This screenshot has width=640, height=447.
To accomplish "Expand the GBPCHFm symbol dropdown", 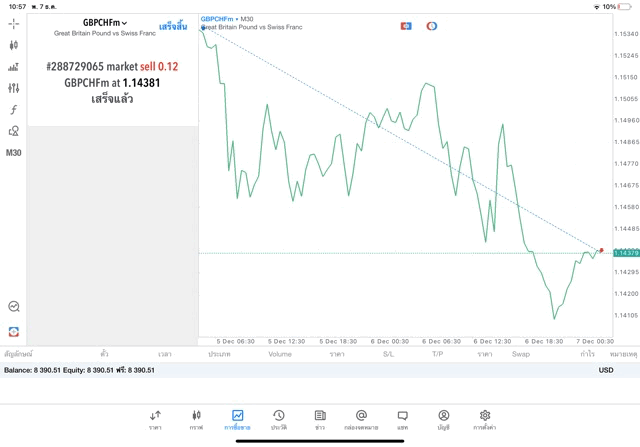I will pyautogui.click(x=105, y=23).
